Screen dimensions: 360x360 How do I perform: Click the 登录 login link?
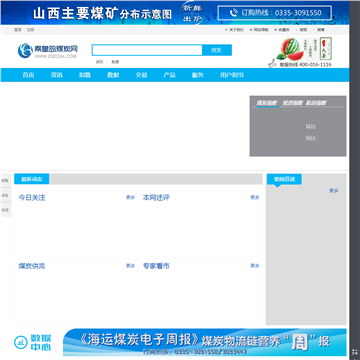pyautogui.click(x=17, y=30)
